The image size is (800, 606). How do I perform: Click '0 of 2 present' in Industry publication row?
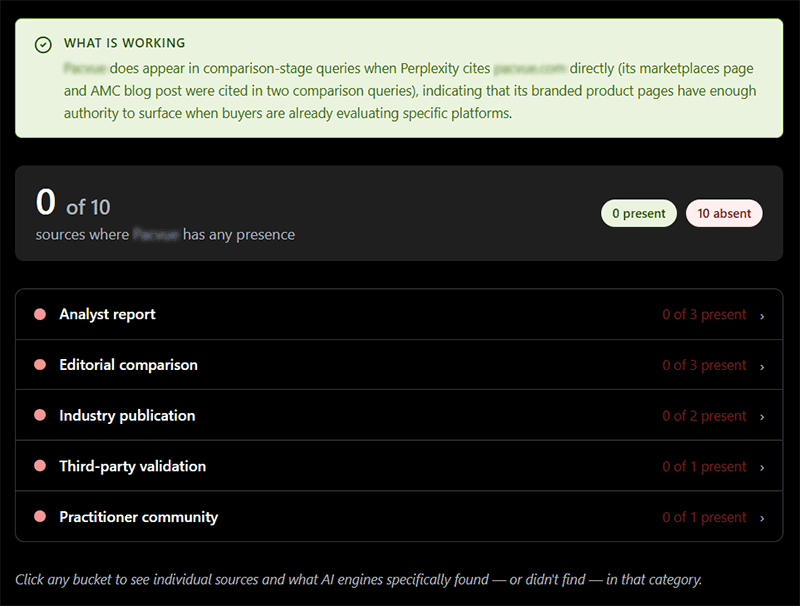(x=704, y=416)
